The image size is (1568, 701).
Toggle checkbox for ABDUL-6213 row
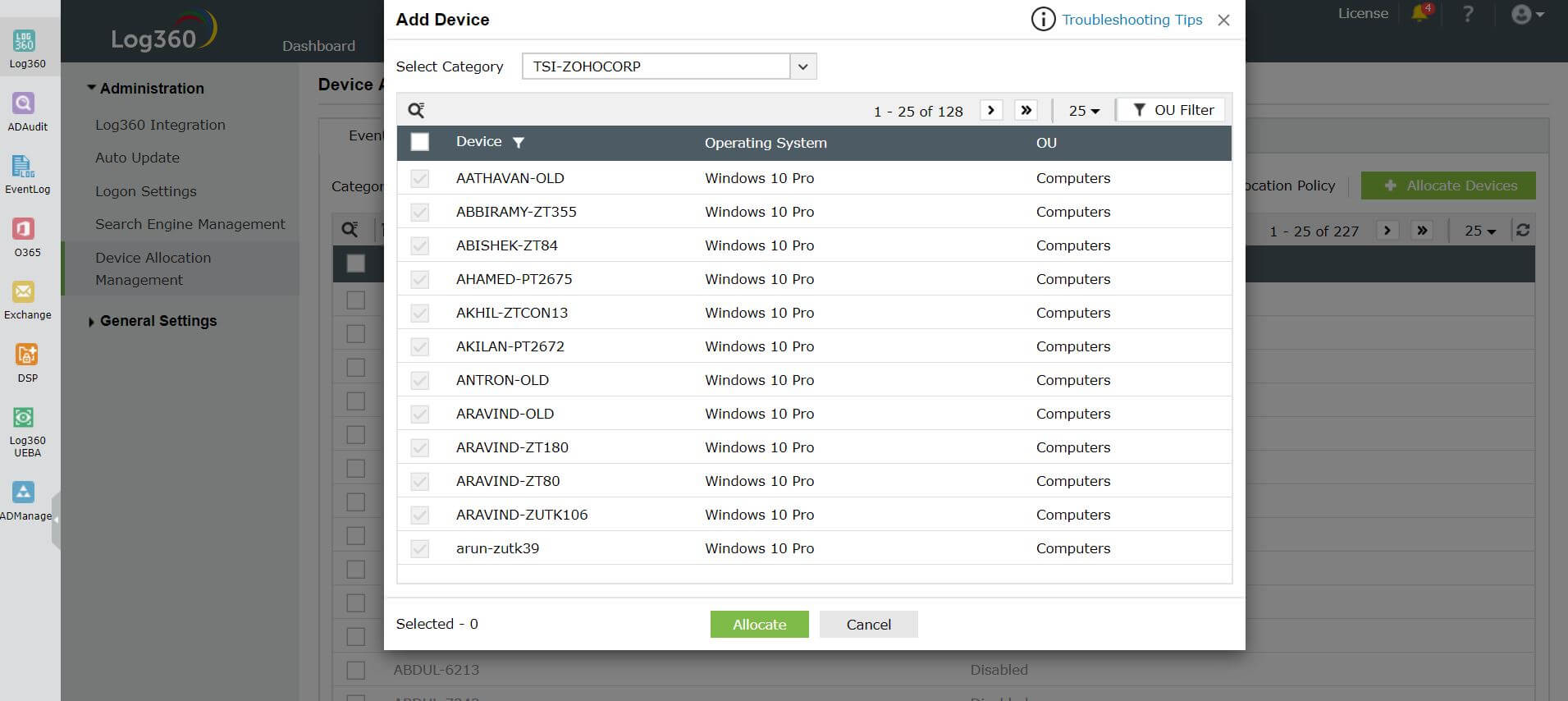tap(355, 670)
